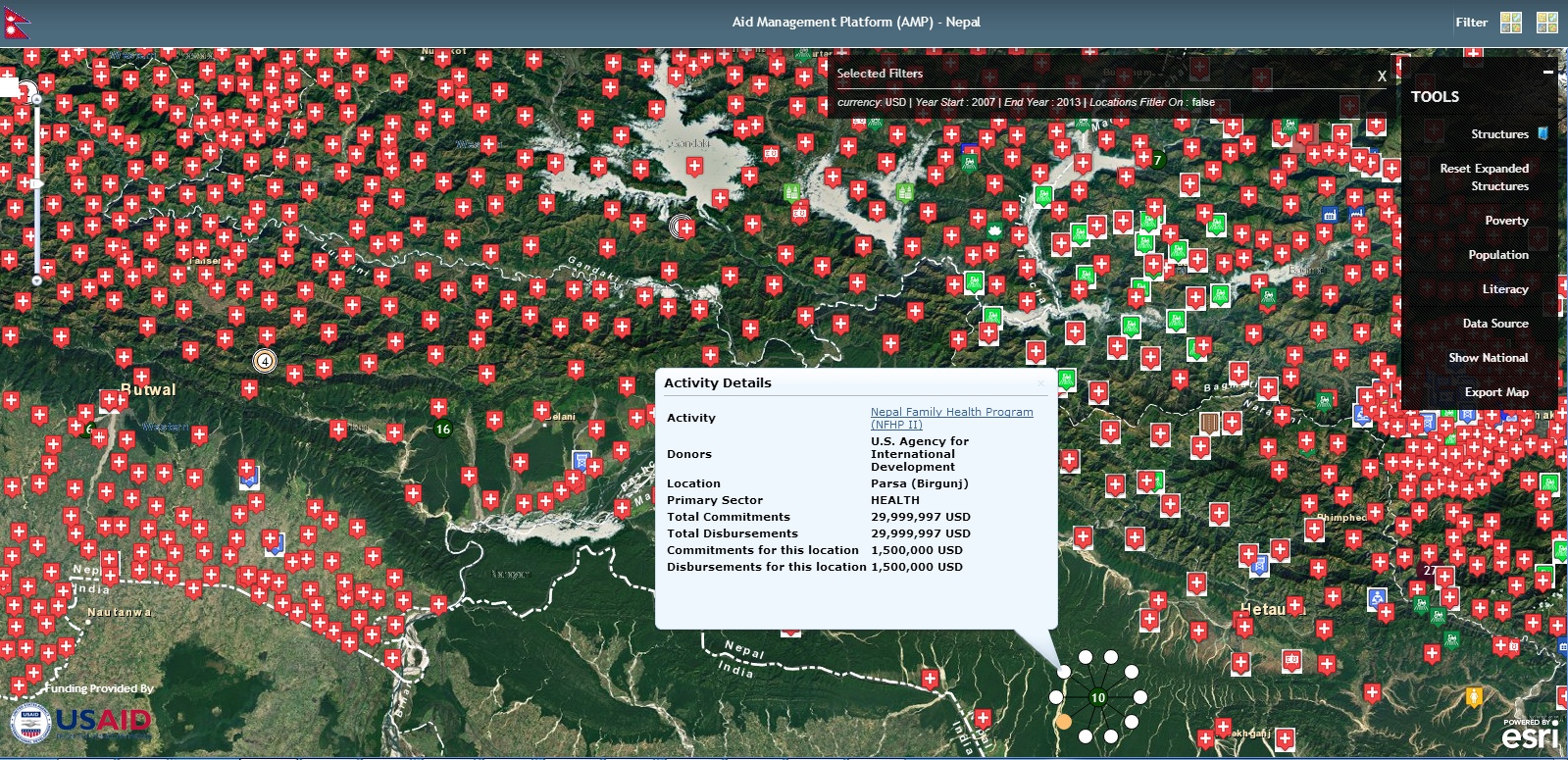Collapse the Tools panel with minus button

point(1548,72)
